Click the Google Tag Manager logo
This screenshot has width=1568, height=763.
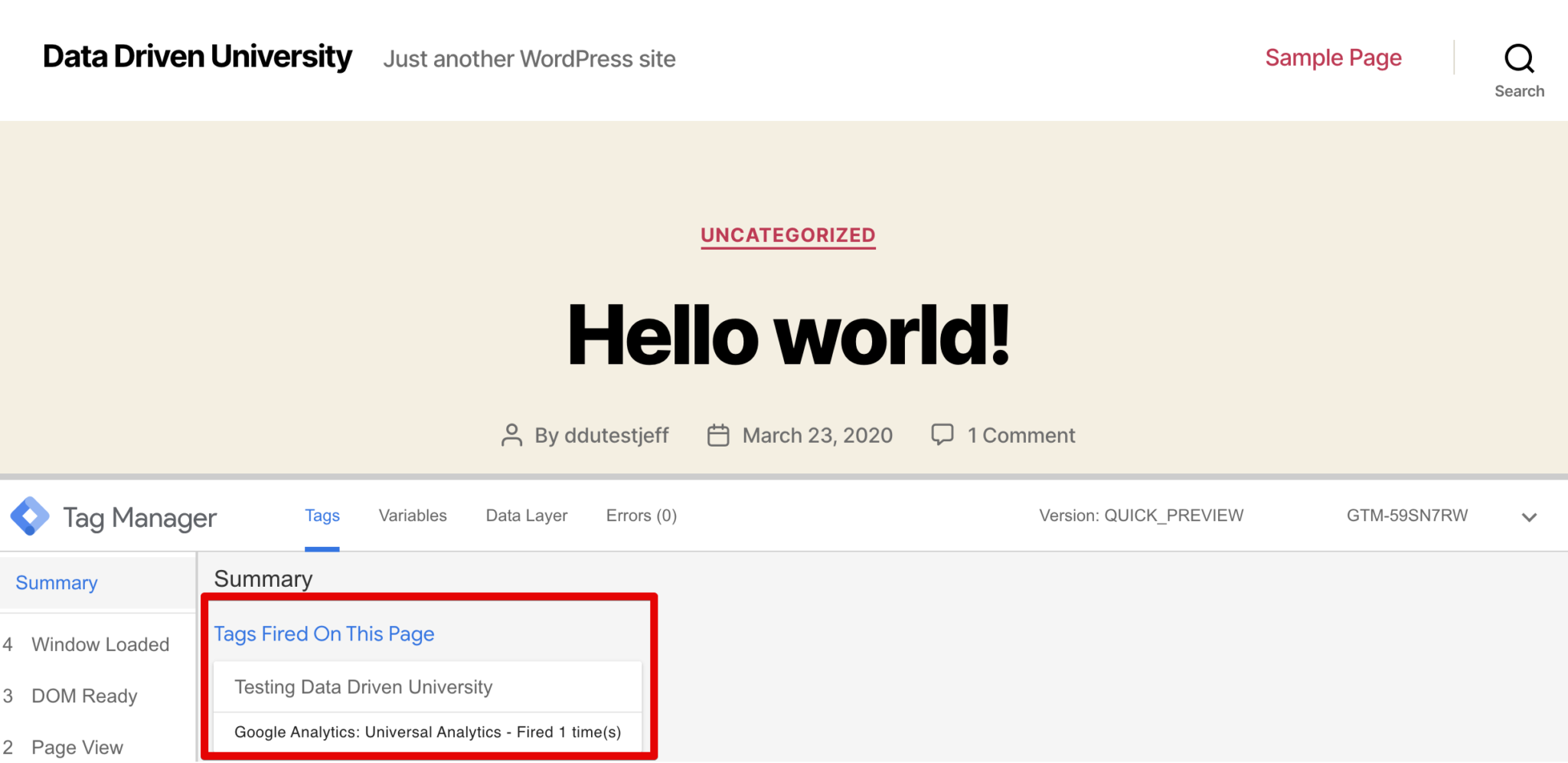[x=30, y=516]
